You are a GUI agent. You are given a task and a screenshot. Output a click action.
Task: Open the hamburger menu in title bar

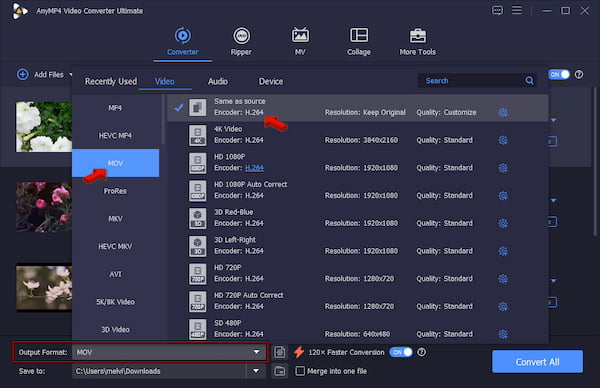(517, 10)
